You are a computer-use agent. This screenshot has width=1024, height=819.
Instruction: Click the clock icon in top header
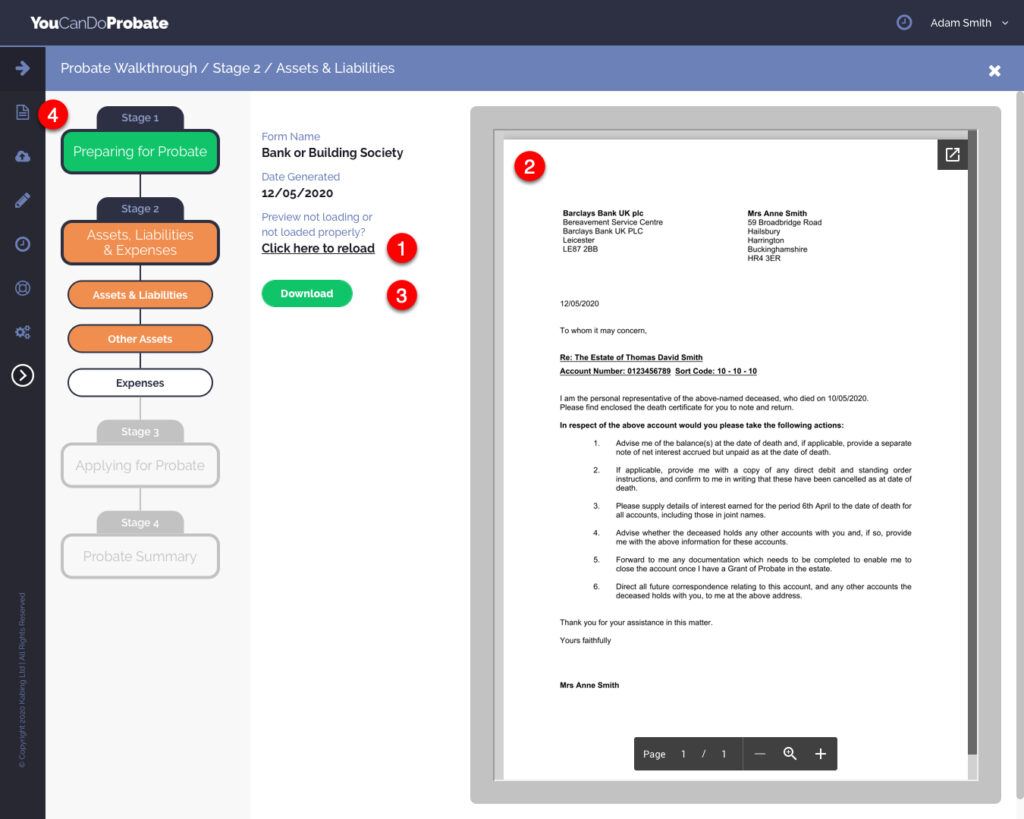pos(904,22)
